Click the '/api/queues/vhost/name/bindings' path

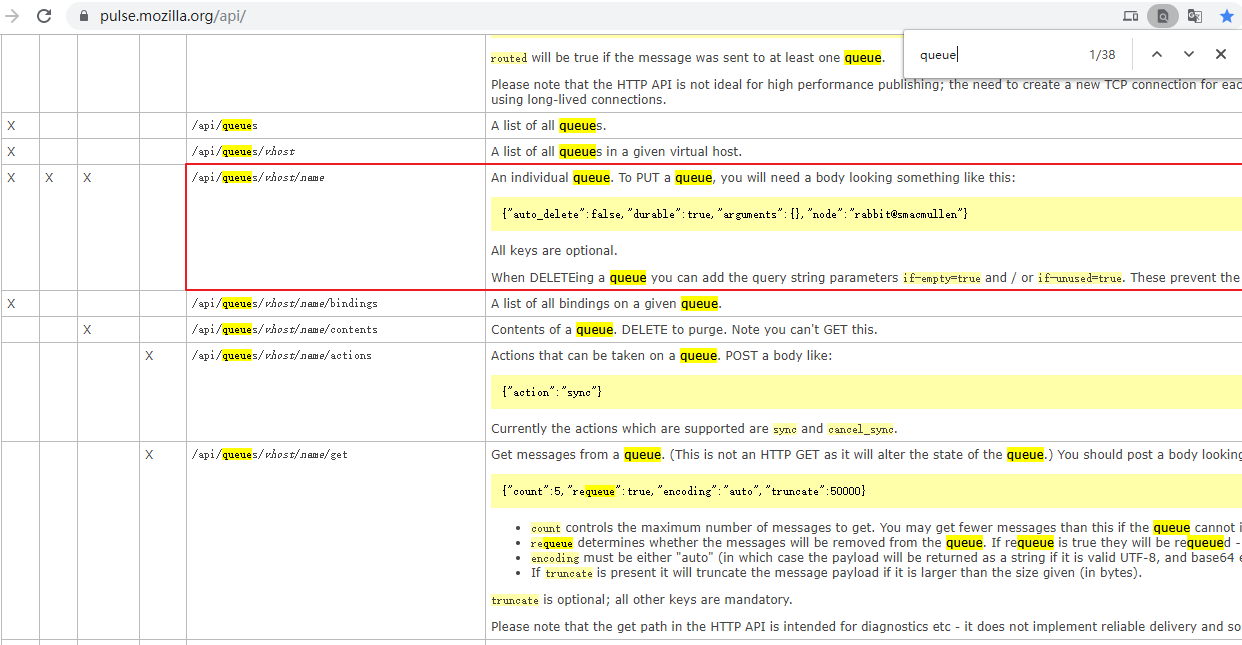285,303
